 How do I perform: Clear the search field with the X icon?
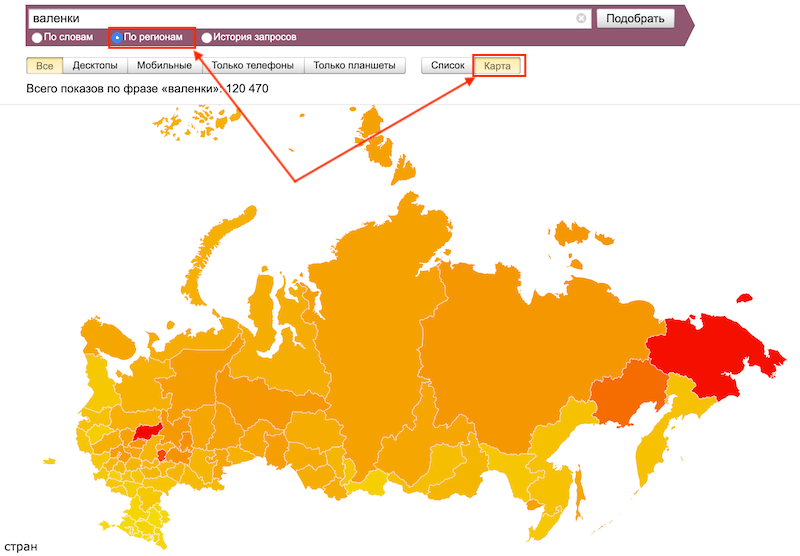(x=581, y=18)
